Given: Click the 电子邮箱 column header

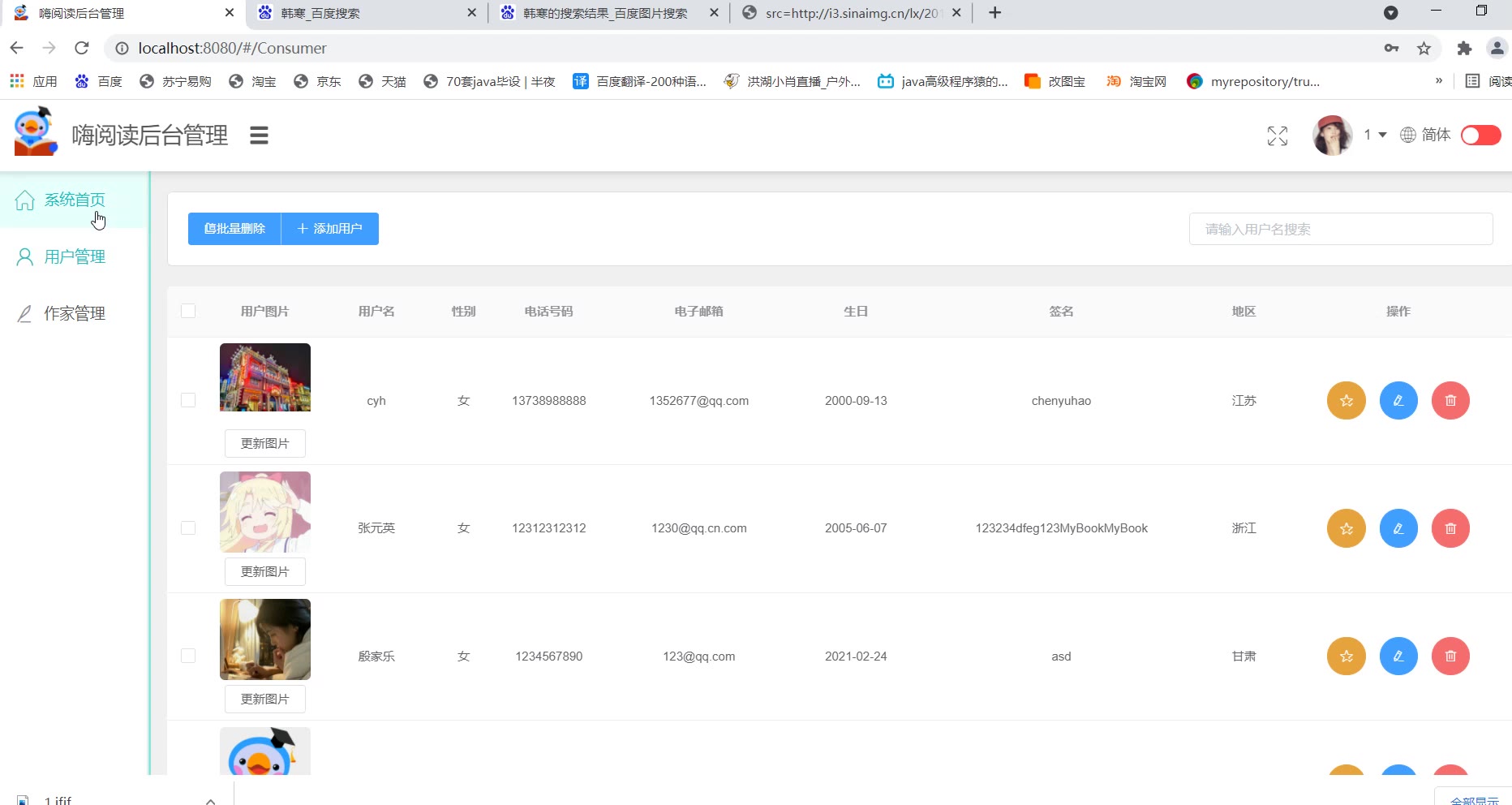Looking at the screenshot, I should [x=699, y=311].
